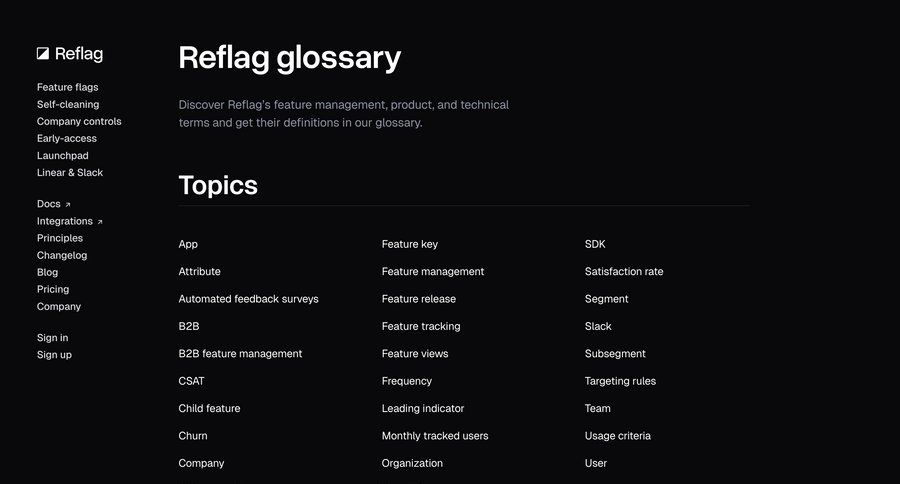This screenshot has height=484, width=900.
Task: Open the Monthly tracked users term
Action: [435, 436]
